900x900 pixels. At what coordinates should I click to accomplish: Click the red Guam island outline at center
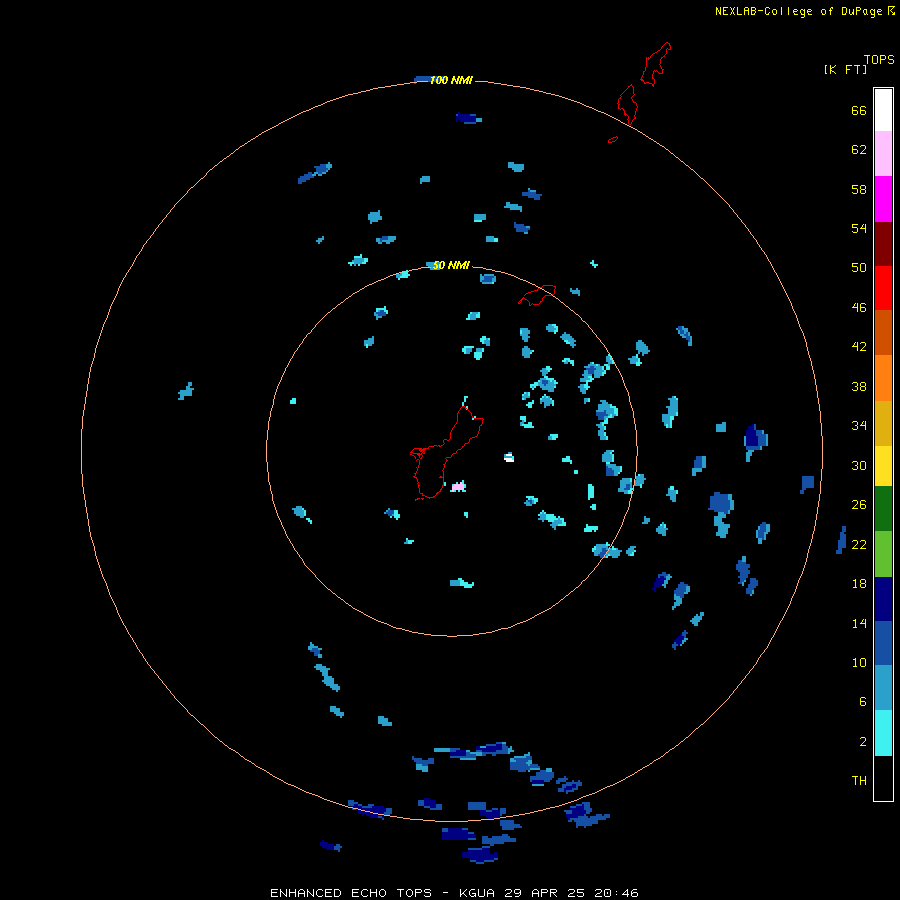pyautogui.click(x=445, y=451)
